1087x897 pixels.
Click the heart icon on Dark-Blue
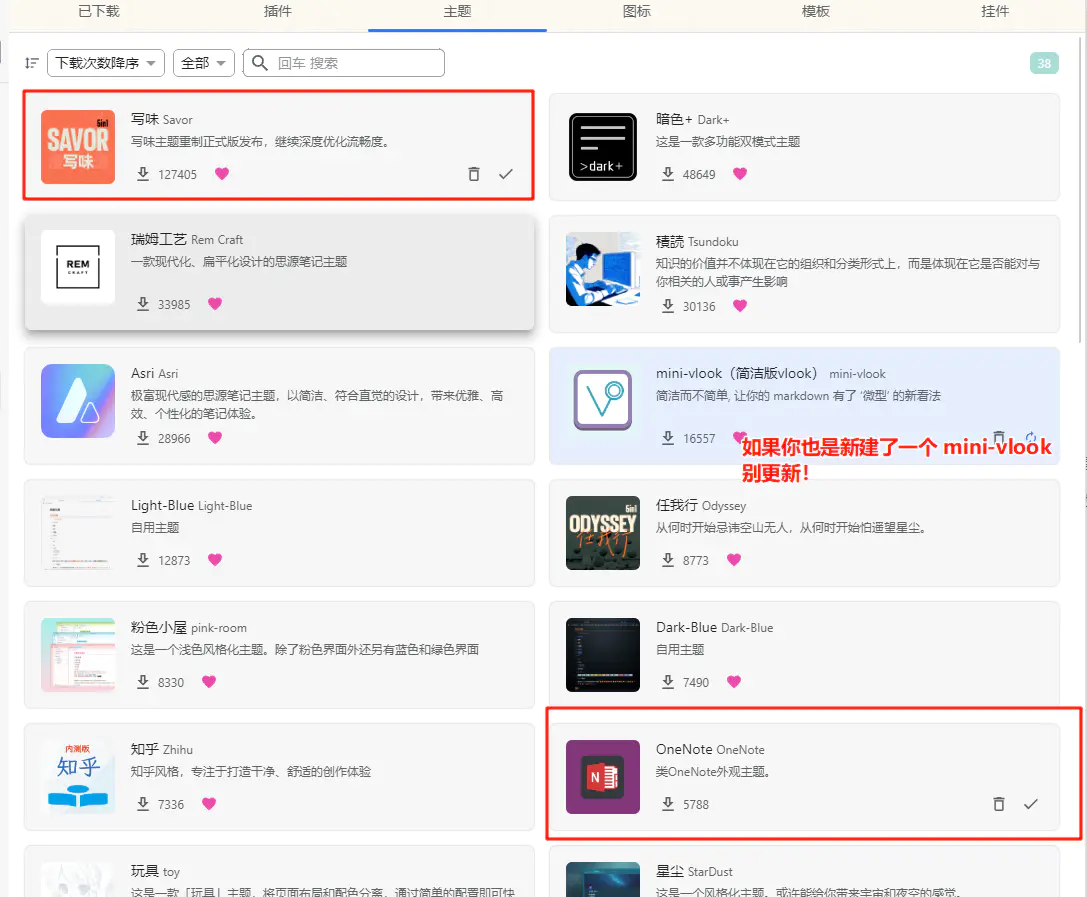pyautogui.click(x=734, y=681)
